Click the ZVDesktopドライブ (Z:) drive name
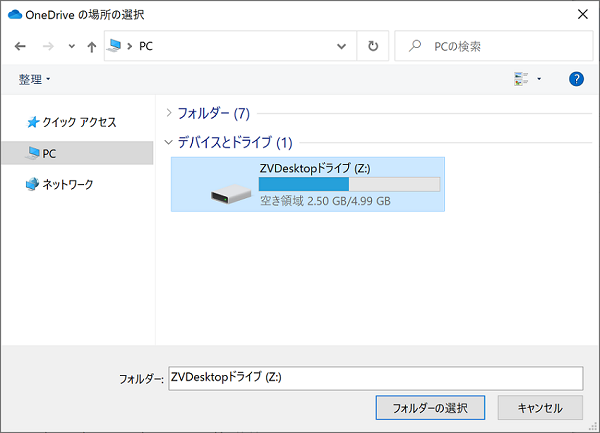The image size is (600, 433). 315,168
